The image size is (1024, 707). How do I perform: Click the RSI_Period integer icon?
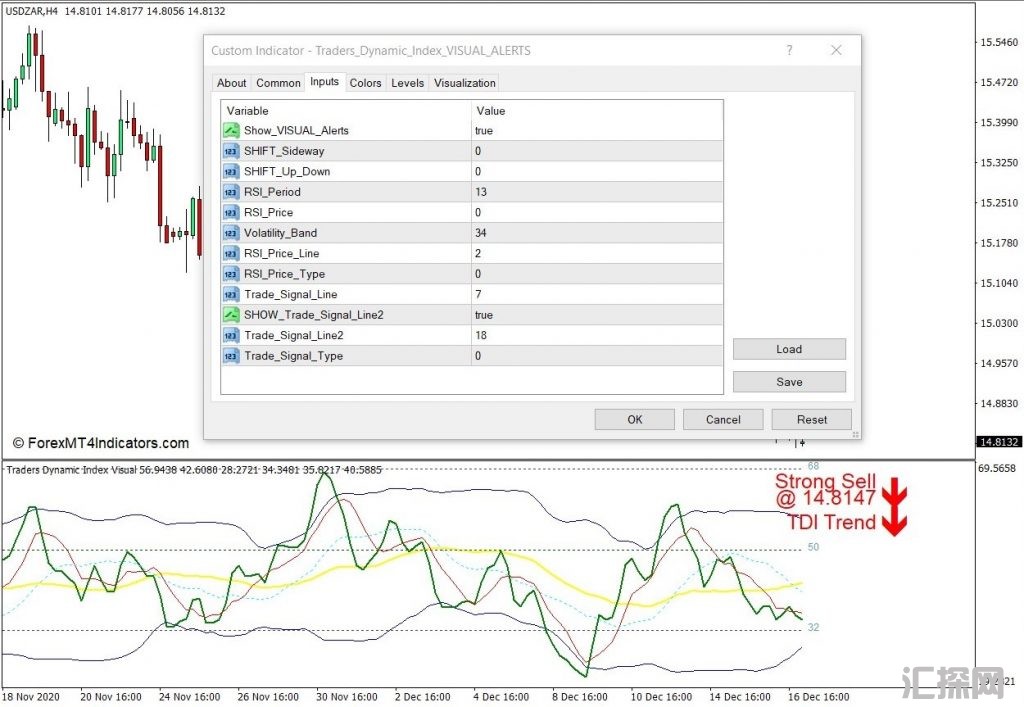click(x=231, y=192)
